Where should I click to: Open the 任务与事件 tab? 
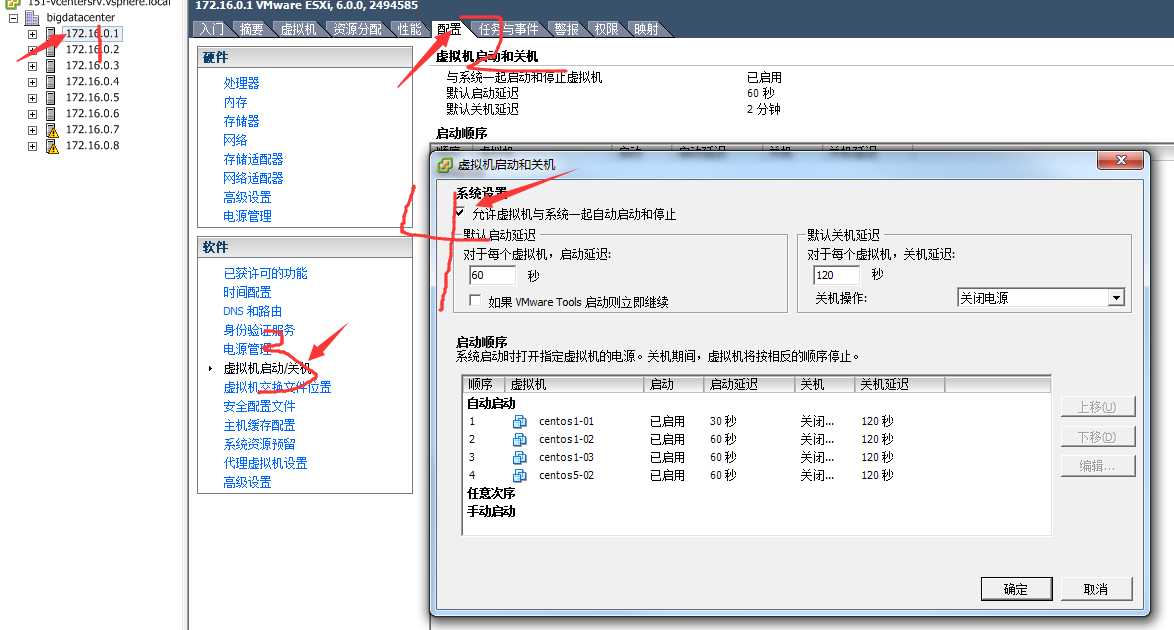pos(508,29)
